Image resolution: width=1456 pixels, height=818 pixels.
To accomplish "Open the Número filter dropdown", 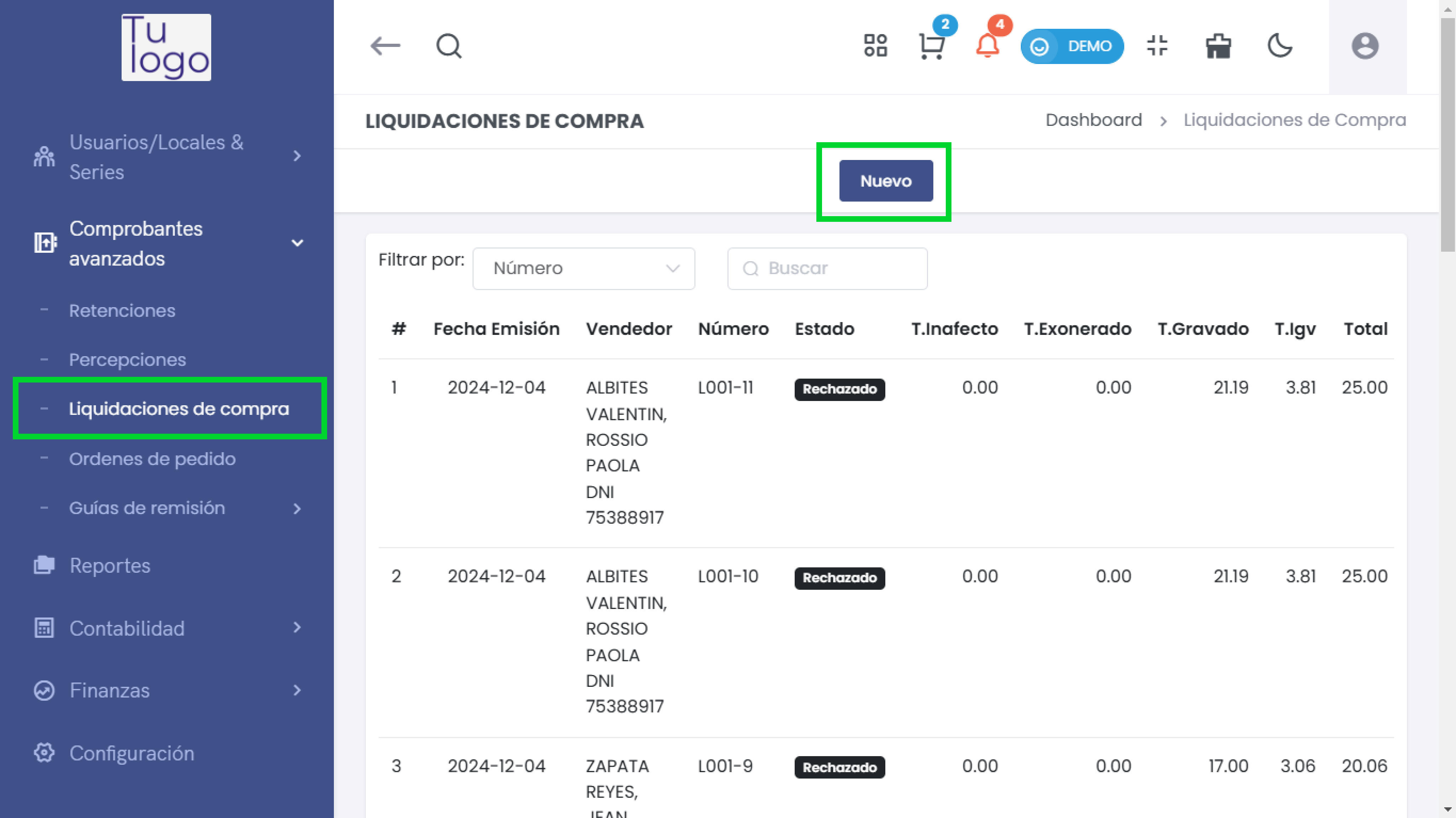I will [x=583, y=268].
